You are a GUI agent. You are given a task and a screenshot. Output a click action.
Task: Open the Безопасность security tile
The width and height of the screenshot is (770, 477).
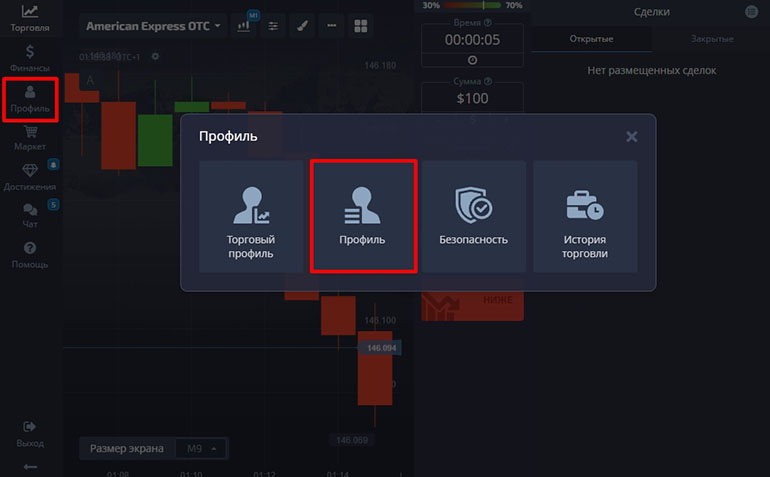point(473,216)
